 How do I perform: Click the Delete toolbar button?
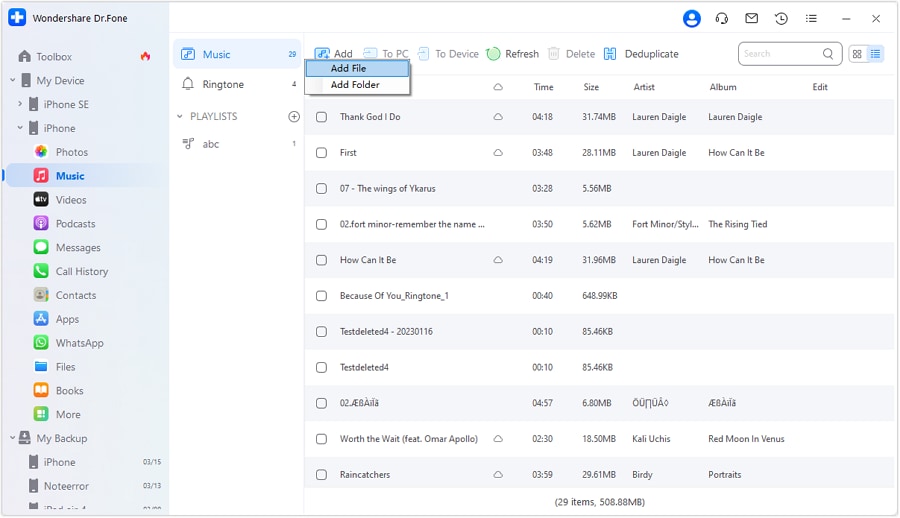click(572, 54)
